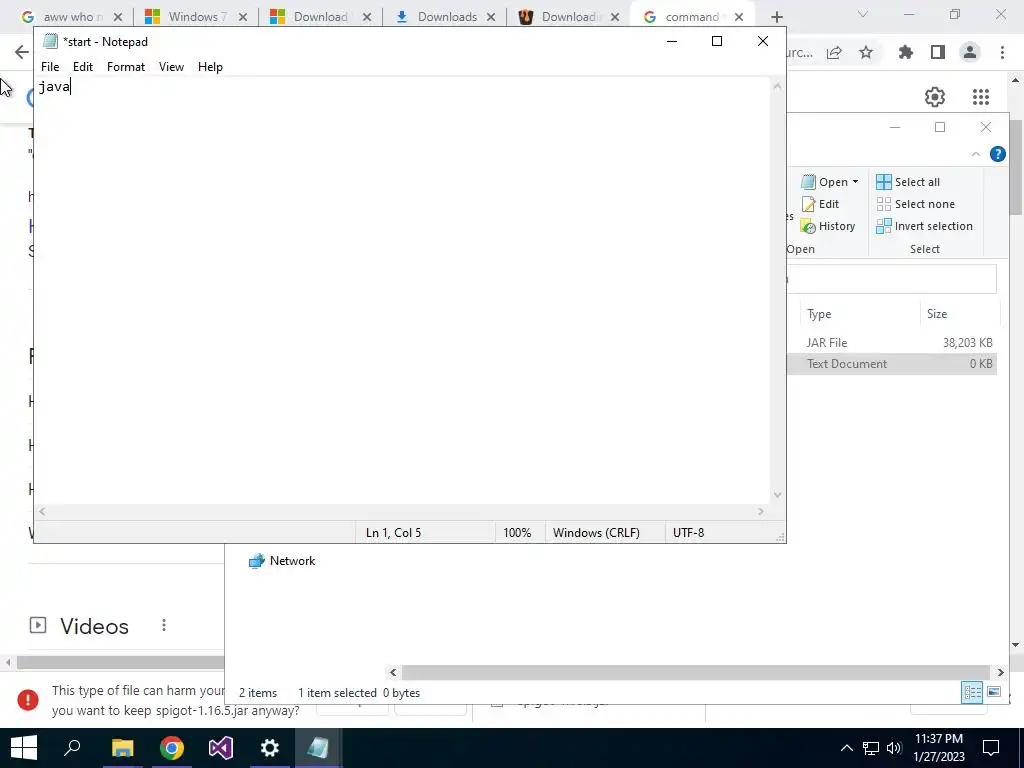
Task: Open Google apps grid icon
Action: (981, 97)
